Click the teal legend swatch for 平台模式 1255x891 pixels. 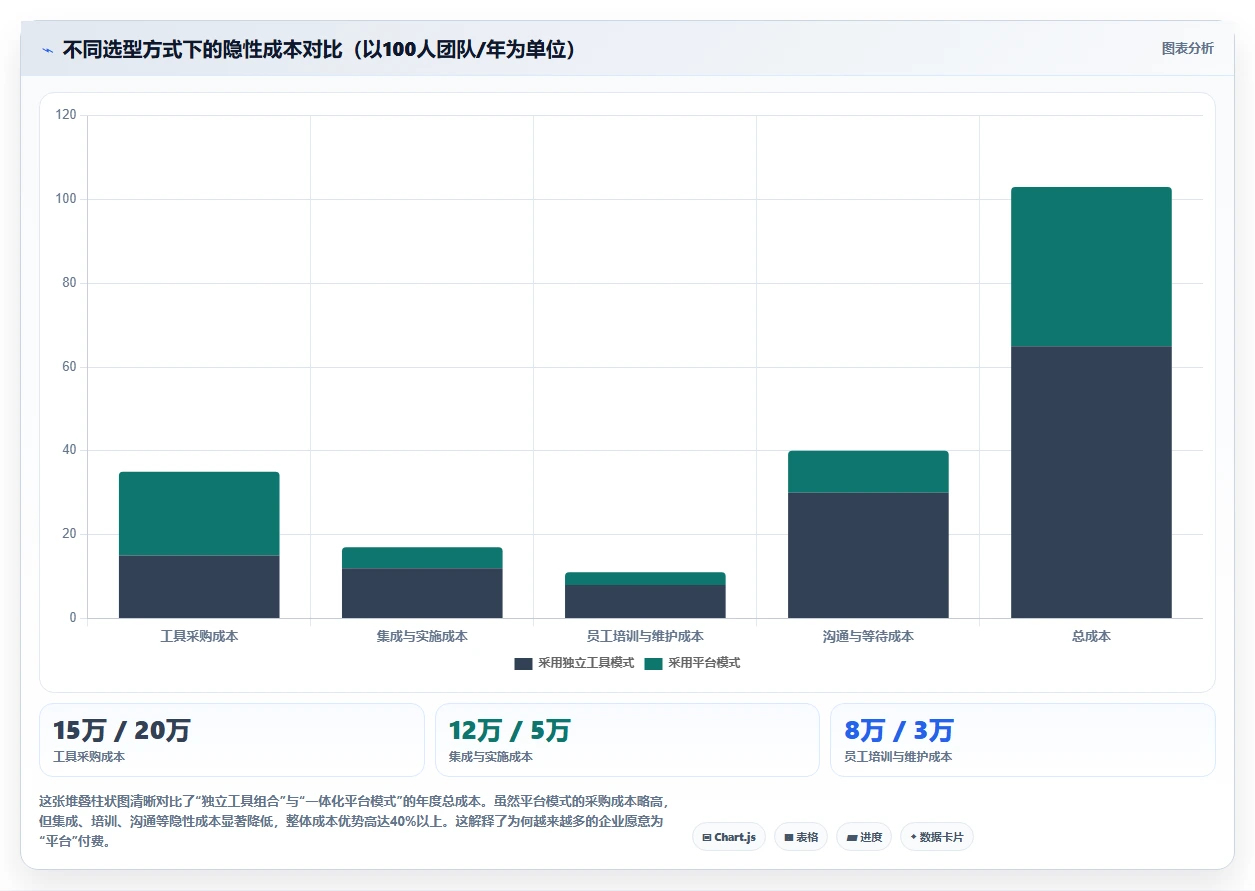653,663
